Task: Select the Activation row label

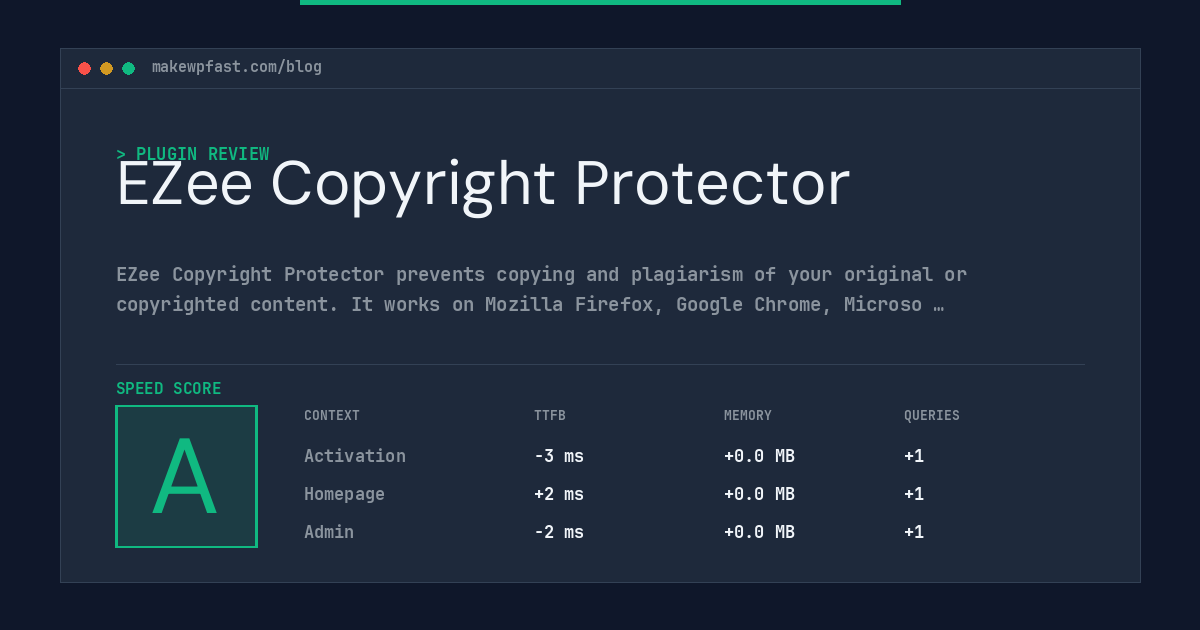Action: pyautogui.click(x=355, y=456)
